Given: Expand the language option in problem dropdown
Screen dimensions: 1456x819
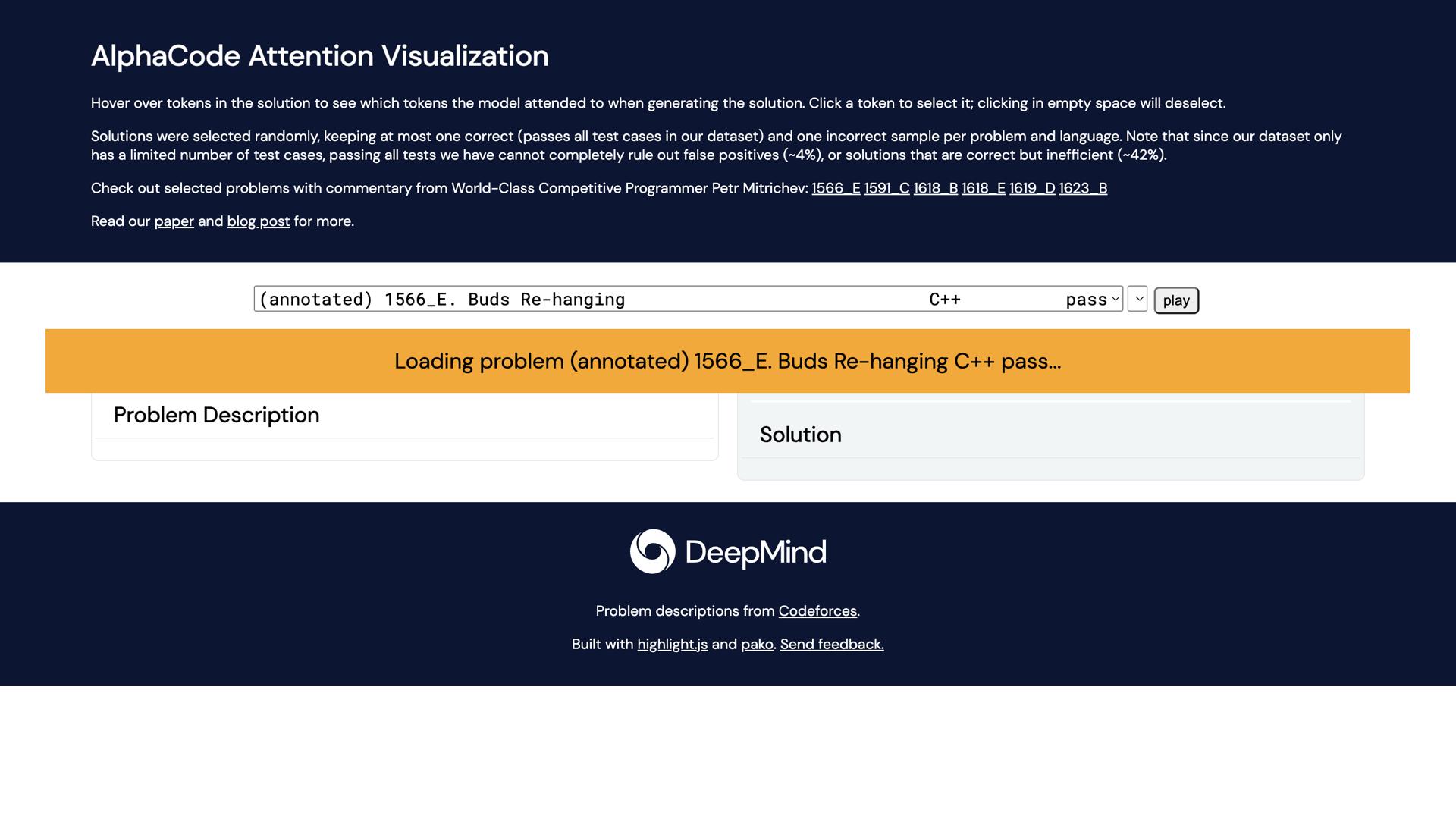Looking at the screenshot, I should 945,299.
